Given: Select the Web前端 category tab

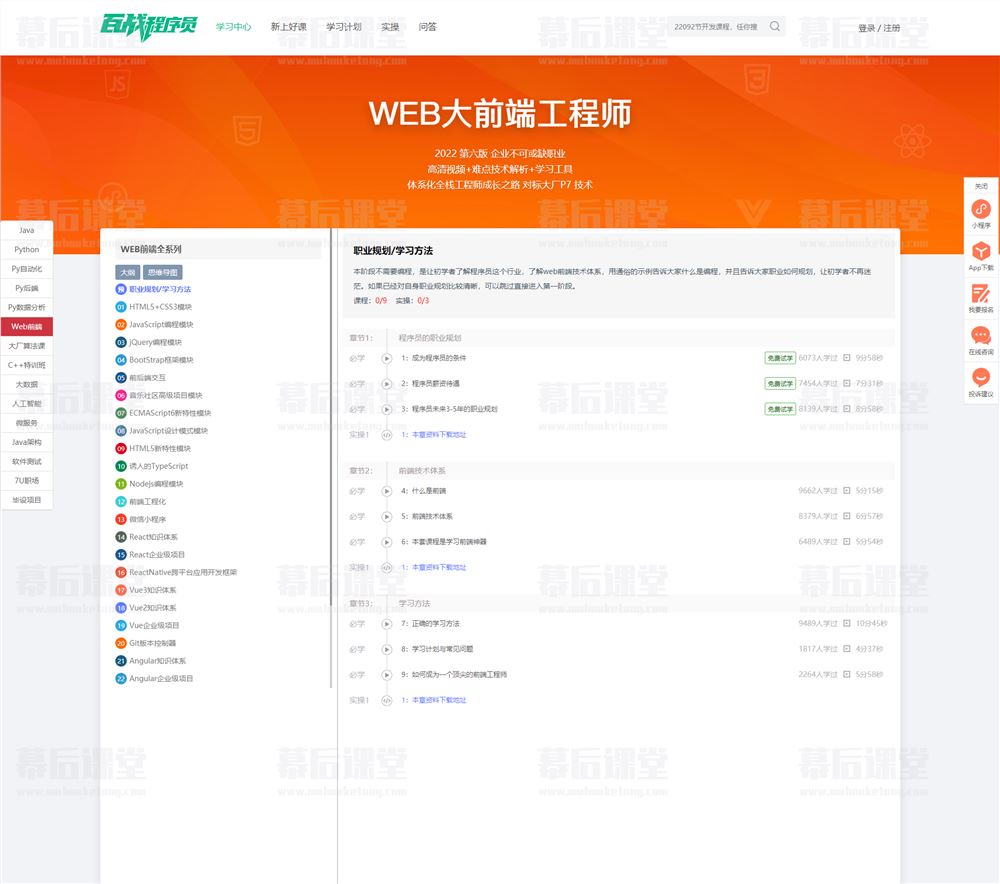Looking at the screenshot, I should click(x=27, y=327).
